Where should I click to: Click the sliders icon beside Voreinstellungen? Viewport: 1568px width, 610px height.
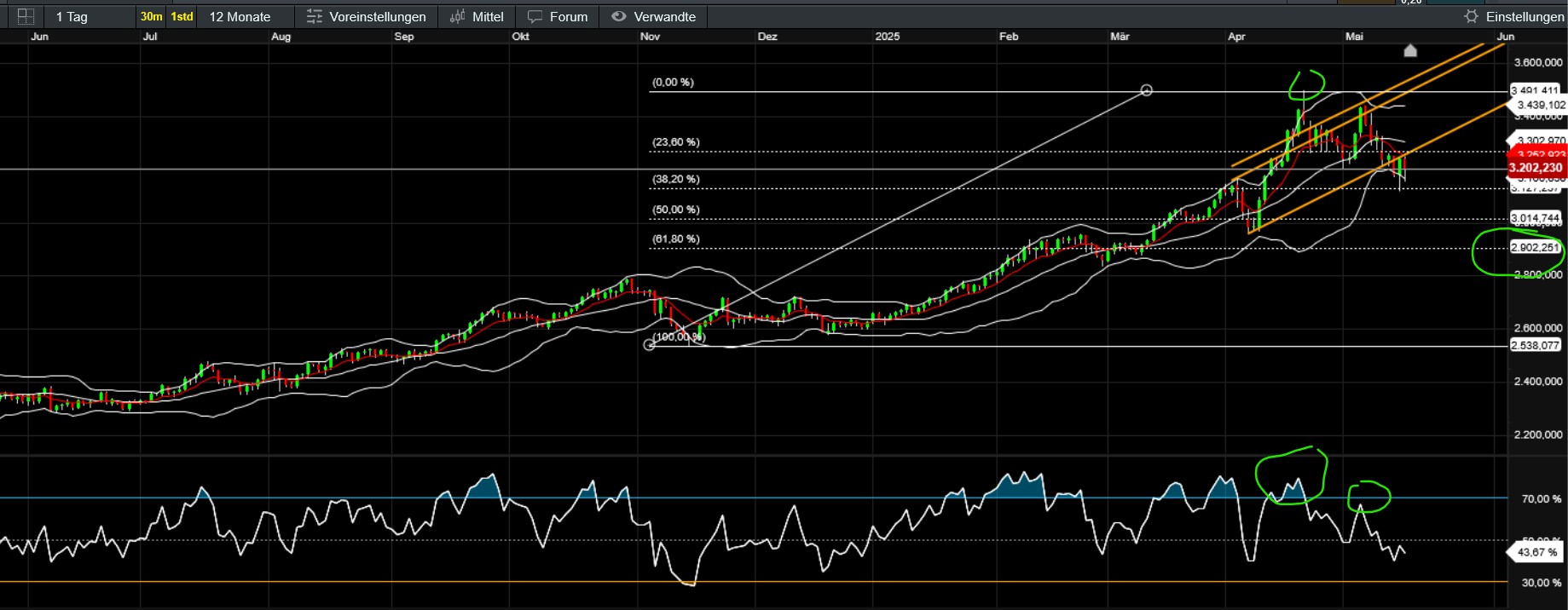pos(315,16)
